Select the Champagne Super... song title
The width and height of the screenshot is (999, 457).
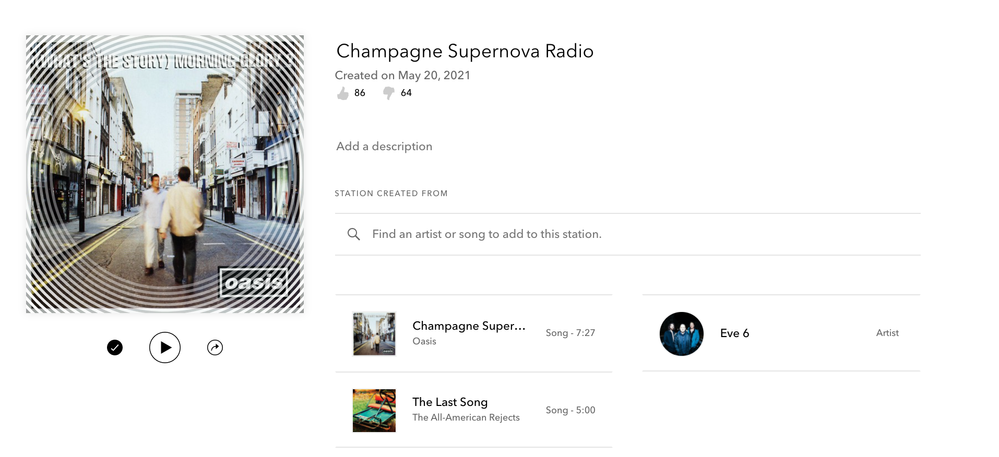point(469,326)
